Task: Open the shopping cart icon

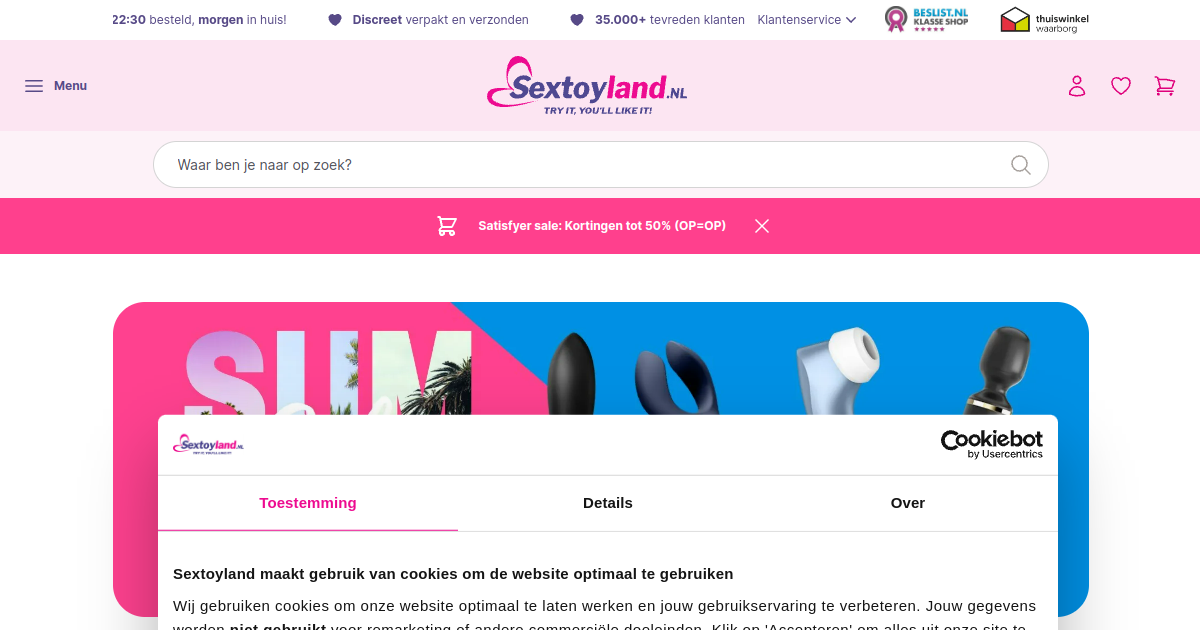Action: coord(1165,86)
